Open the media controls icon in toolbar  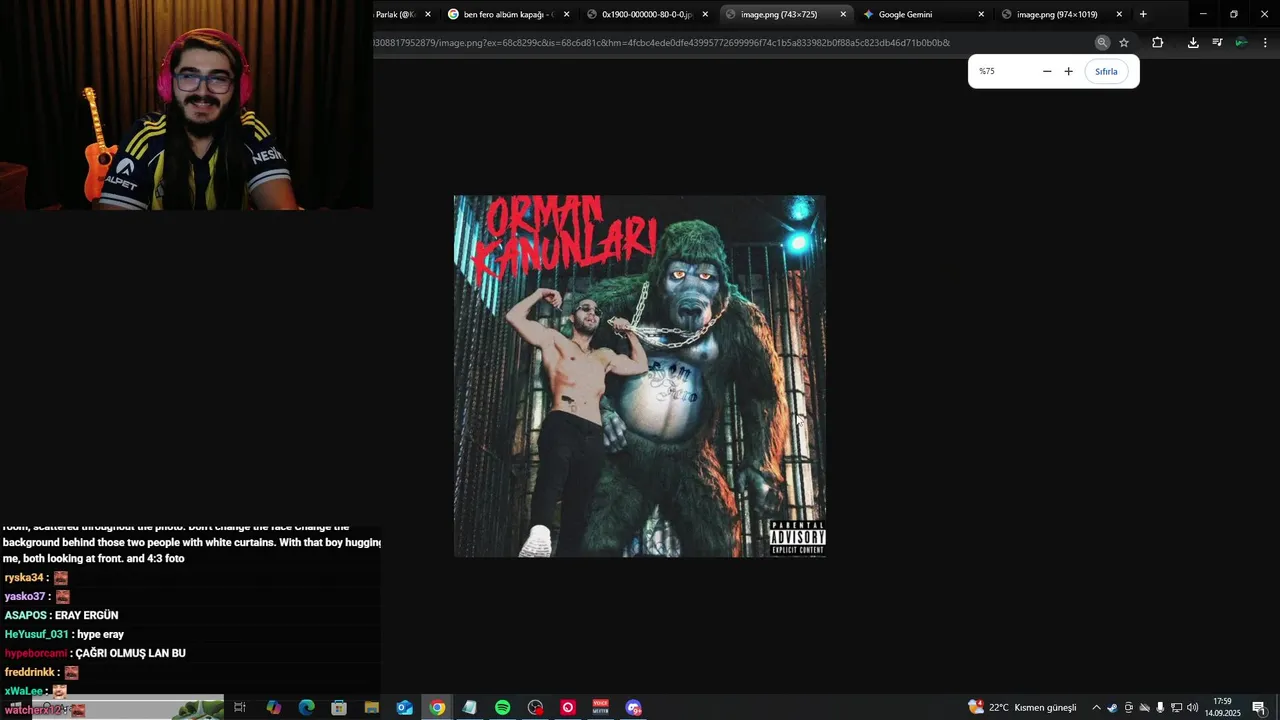[x=1217, y=43]
